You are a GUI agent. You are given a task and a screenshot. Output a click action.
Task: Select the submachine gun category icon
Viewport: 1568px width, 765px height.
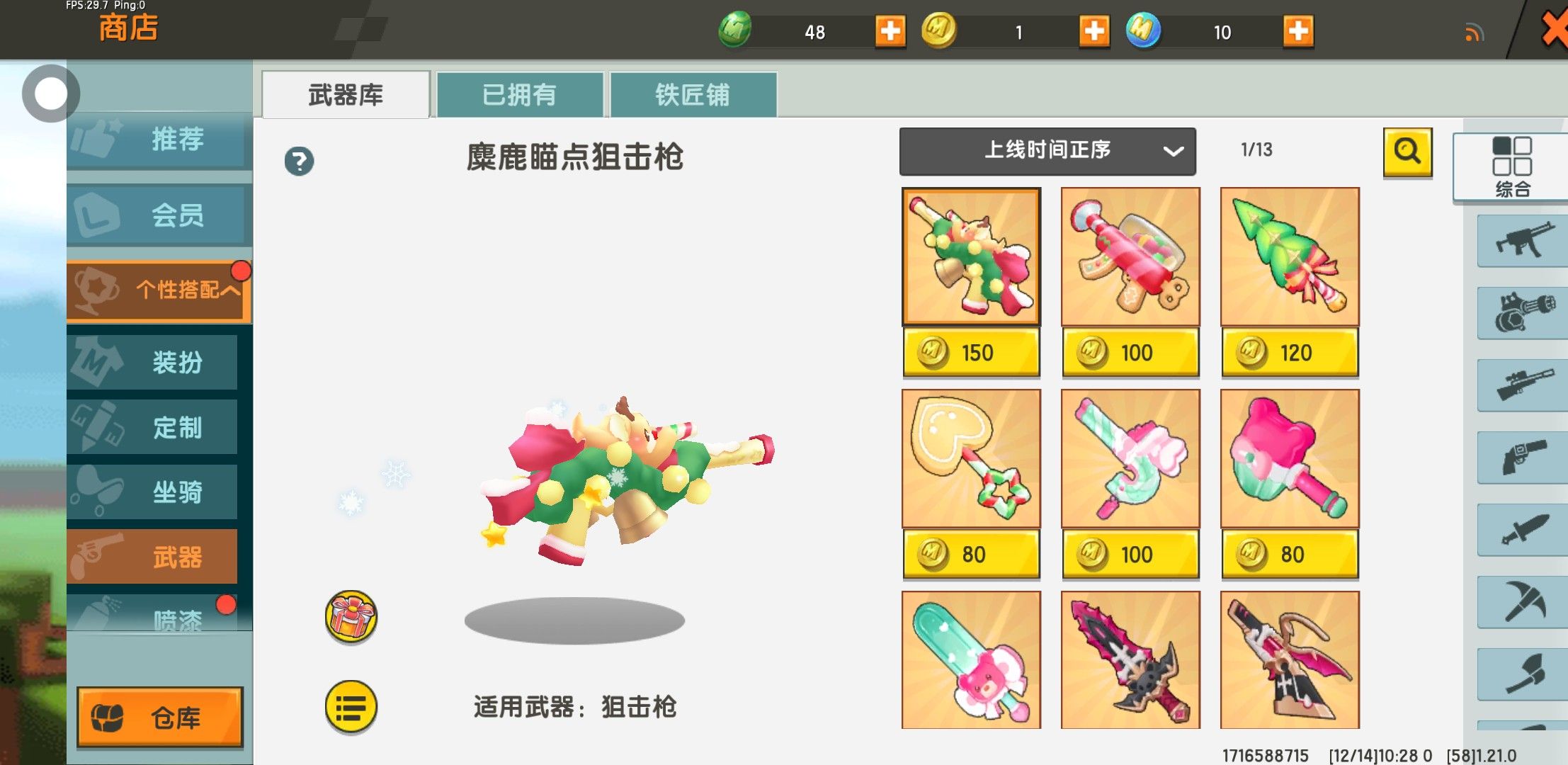[1523, 241]
